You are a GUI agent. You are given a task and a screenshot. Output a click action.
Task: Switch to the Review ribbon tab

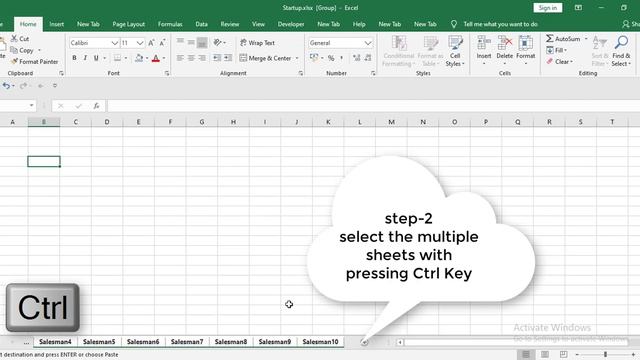point(230,24)
